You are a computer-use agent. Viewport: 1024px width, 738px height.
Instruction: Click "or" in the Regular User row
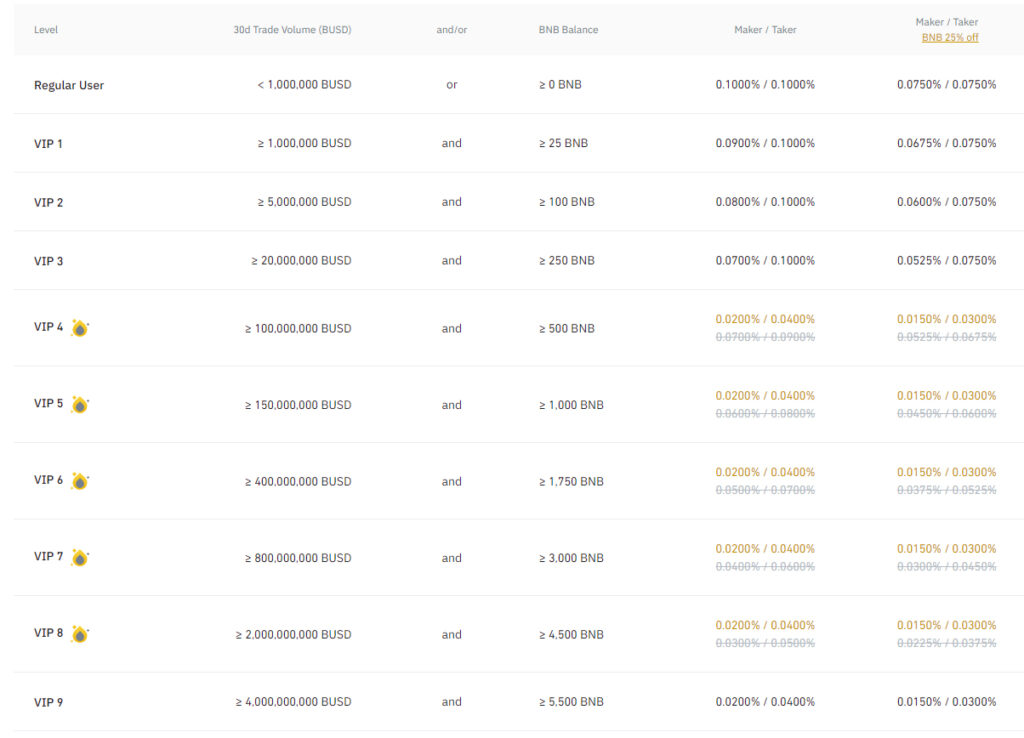click(x=451, y=85)
